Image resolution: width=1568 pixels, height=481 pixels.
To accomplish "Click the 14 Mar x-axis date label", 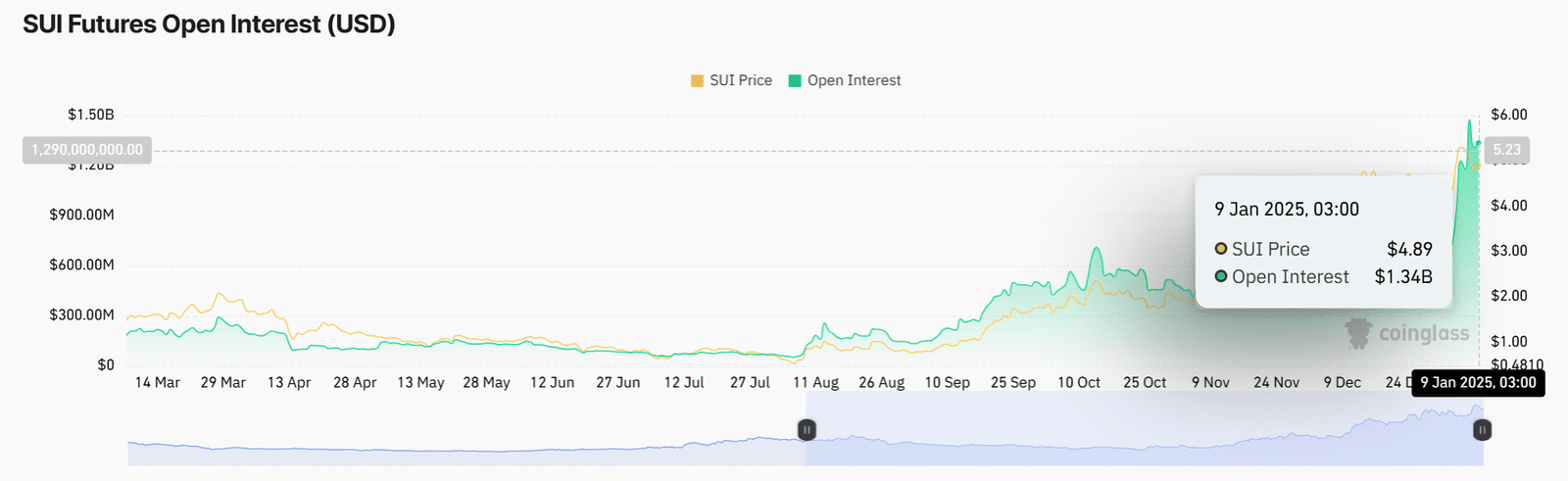I will (x=157, y=382).
